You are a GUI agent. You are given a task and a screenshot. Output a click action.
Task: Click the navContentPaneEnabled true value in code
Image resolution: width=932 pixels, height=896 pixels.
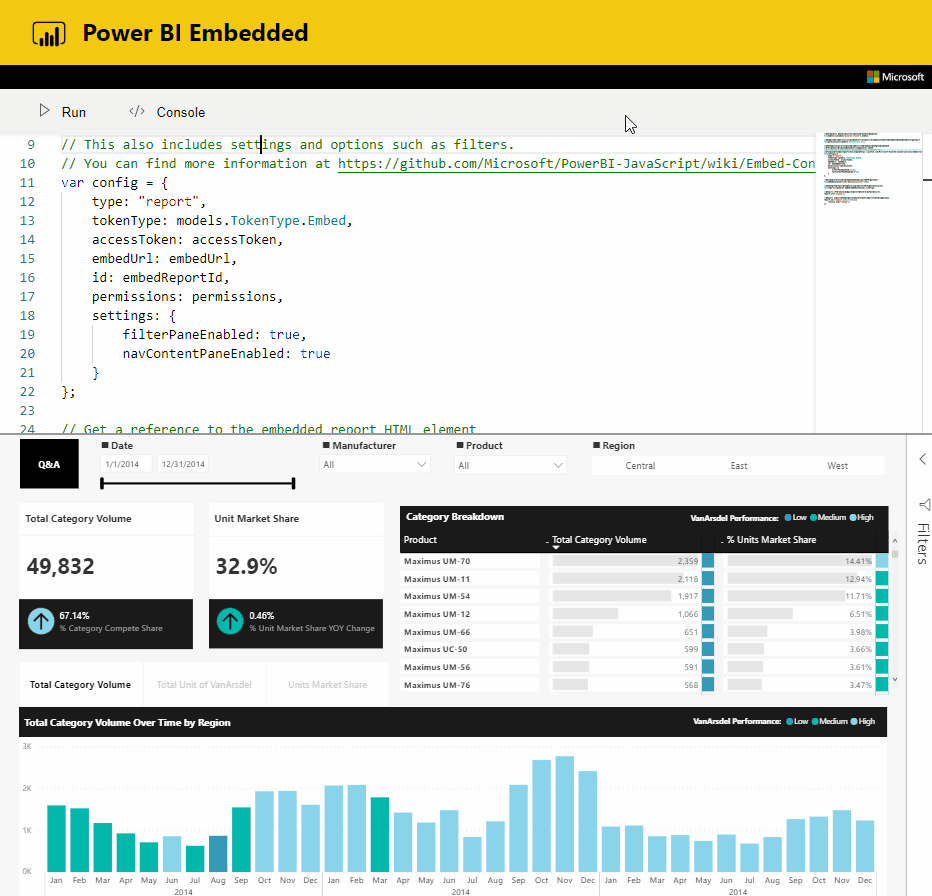pyautogui.click(x=315, y=354)
